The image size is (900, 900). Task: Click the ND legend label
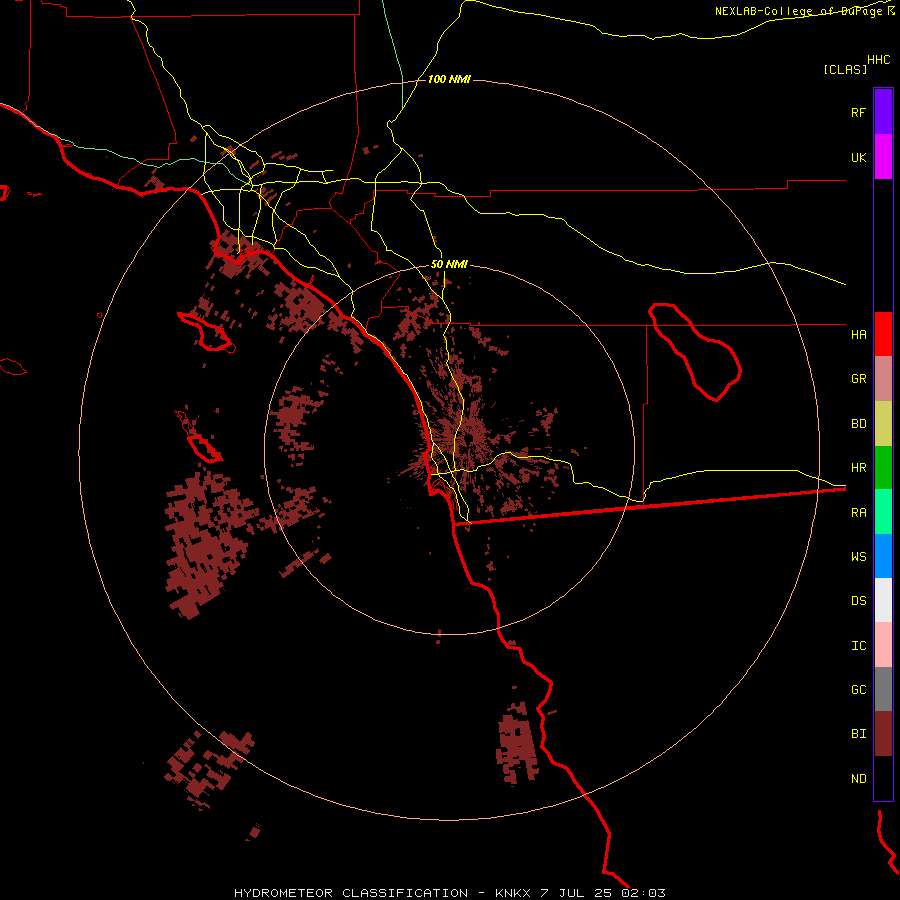(858, 779)
